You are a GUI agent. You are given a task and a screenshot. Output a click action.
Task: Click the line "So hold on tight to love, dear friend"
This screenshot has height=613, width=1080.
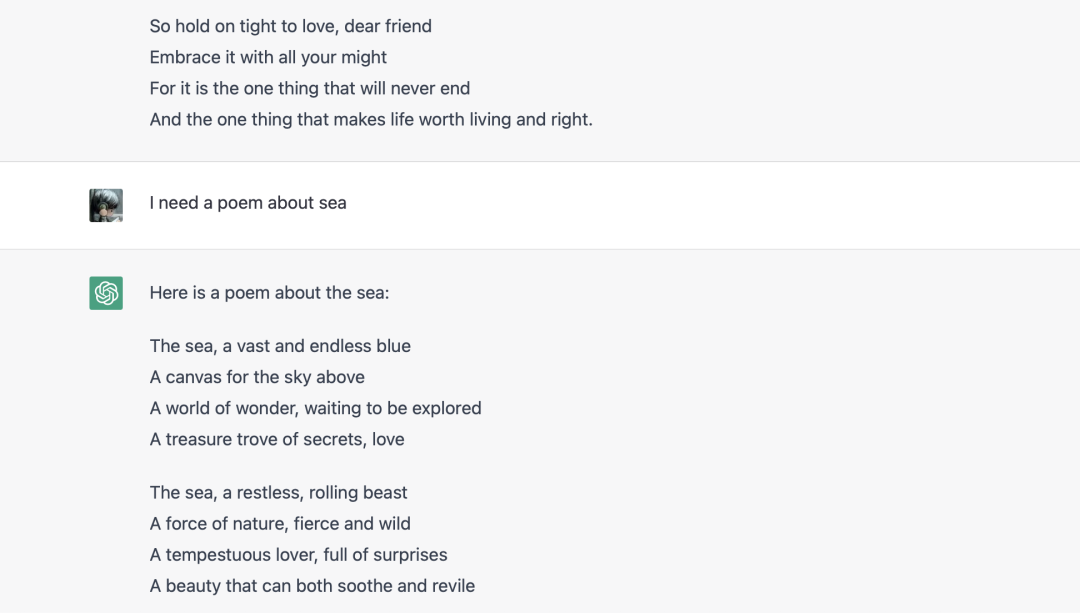pyautogui.click(x=290, y=26)
